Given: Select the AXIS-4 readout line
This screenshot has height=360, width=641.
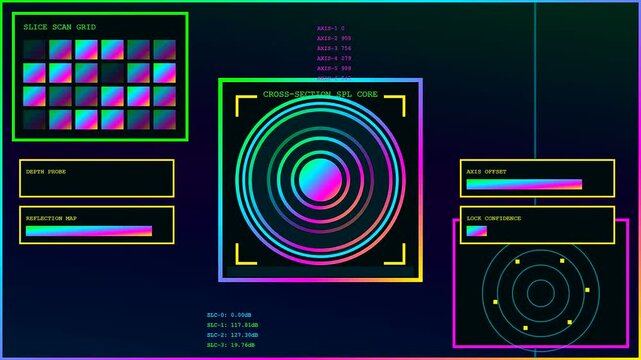Looking at the screenshot, I should [334, 58].
